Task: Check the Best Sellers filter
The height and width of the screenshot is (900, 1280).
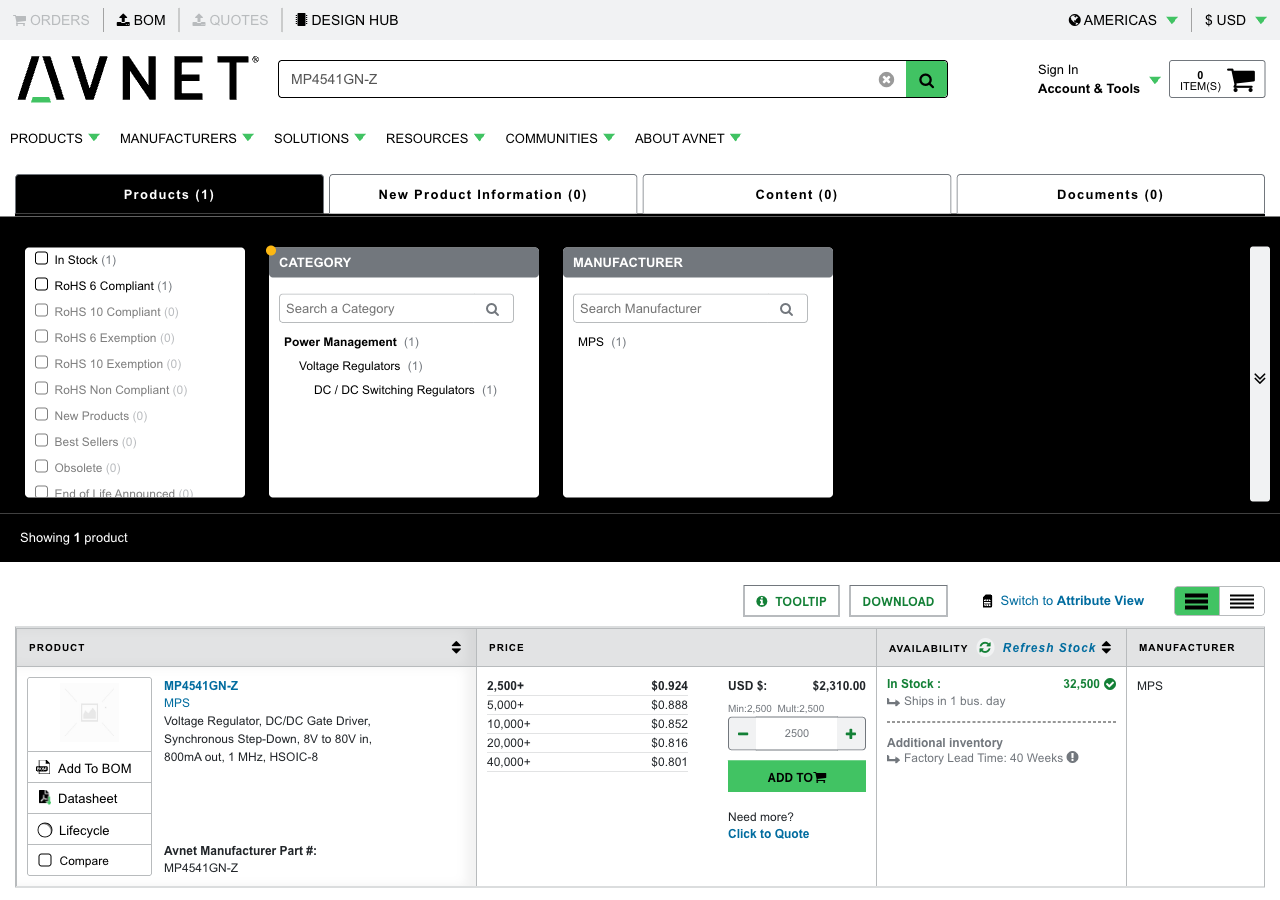Action: 41,440
